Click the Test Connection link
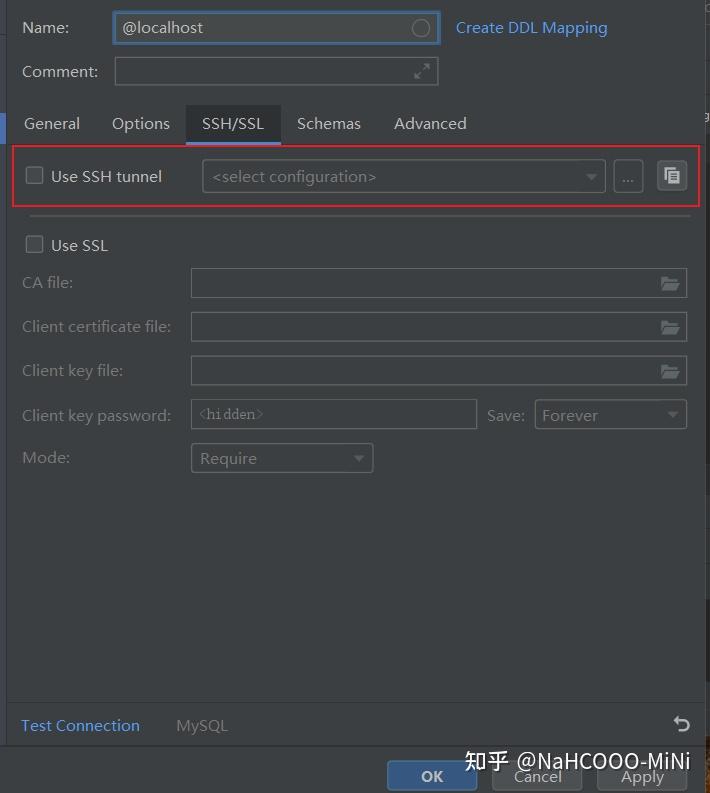This screenshot has width=710, height=793. click(80, 726)
